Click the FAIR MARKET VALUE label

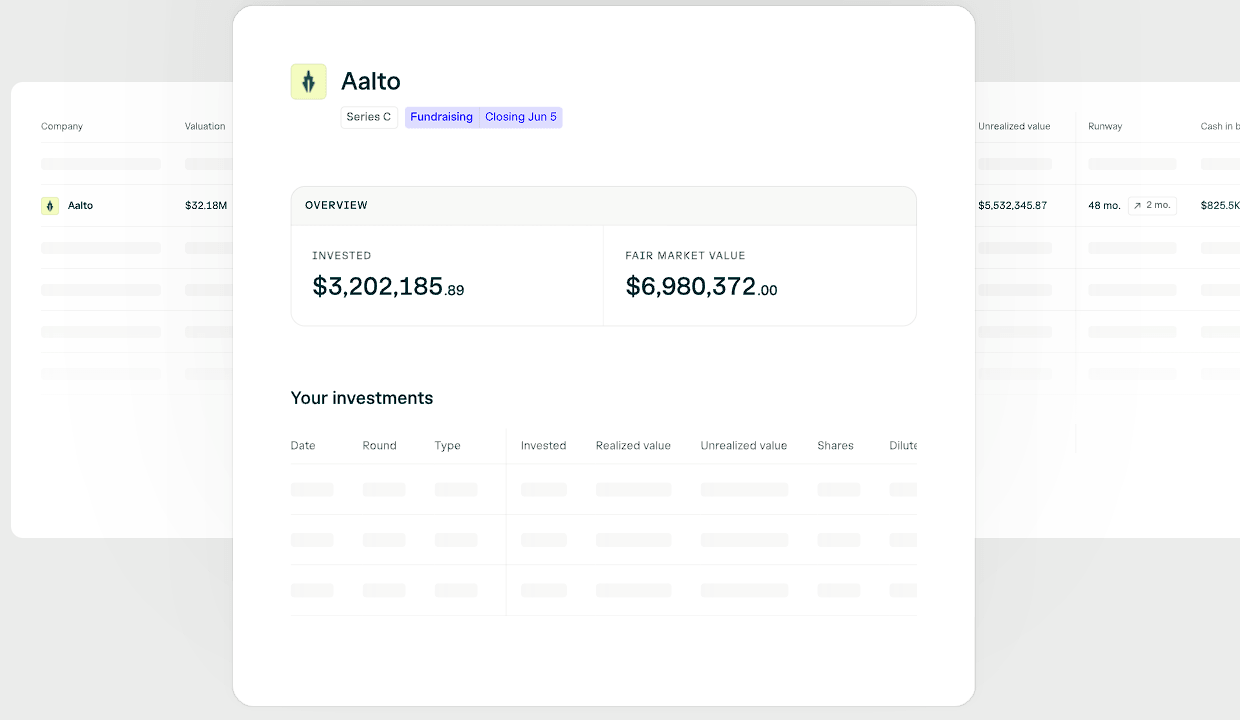[685, 256]
